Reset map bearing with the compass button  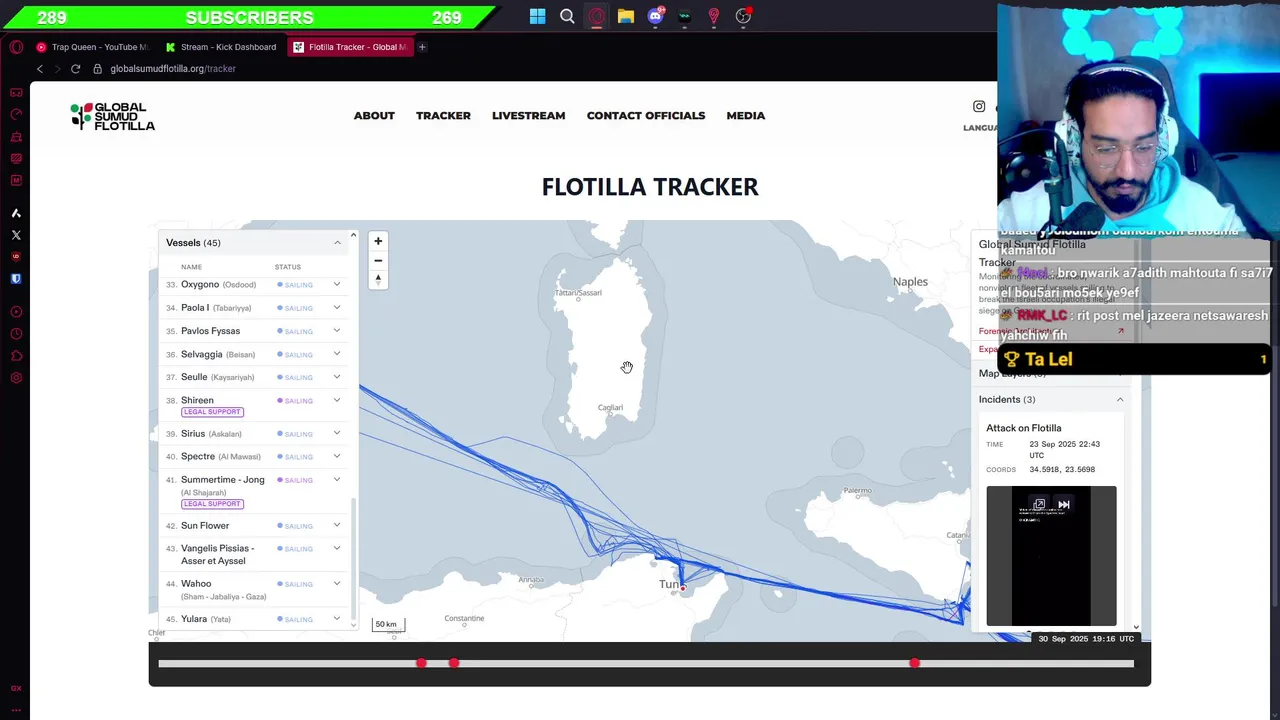coord(378,279)
